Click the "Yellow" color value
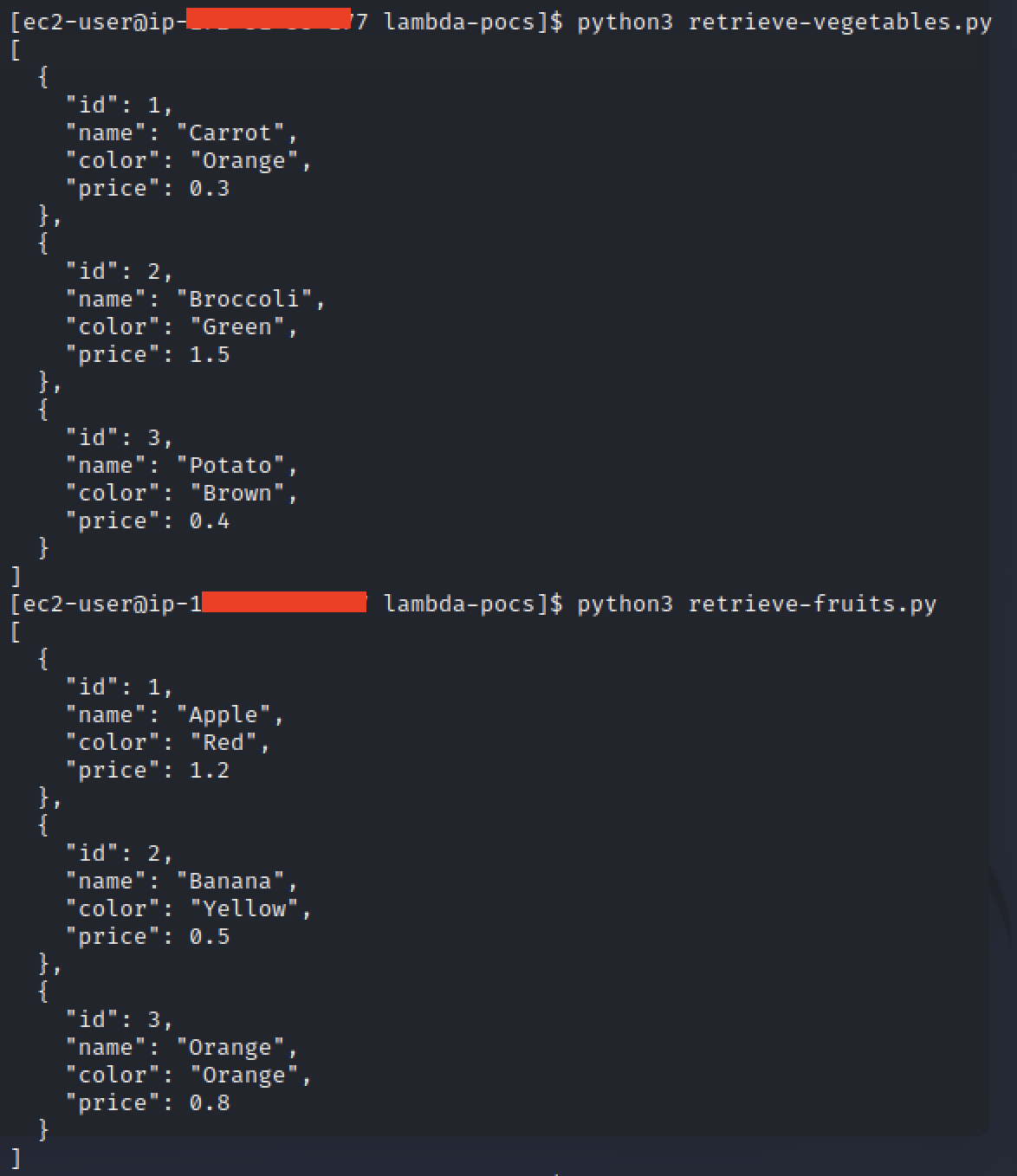Image resolution: width=1017 pixels, height=1176 pixels. point(244,908)
